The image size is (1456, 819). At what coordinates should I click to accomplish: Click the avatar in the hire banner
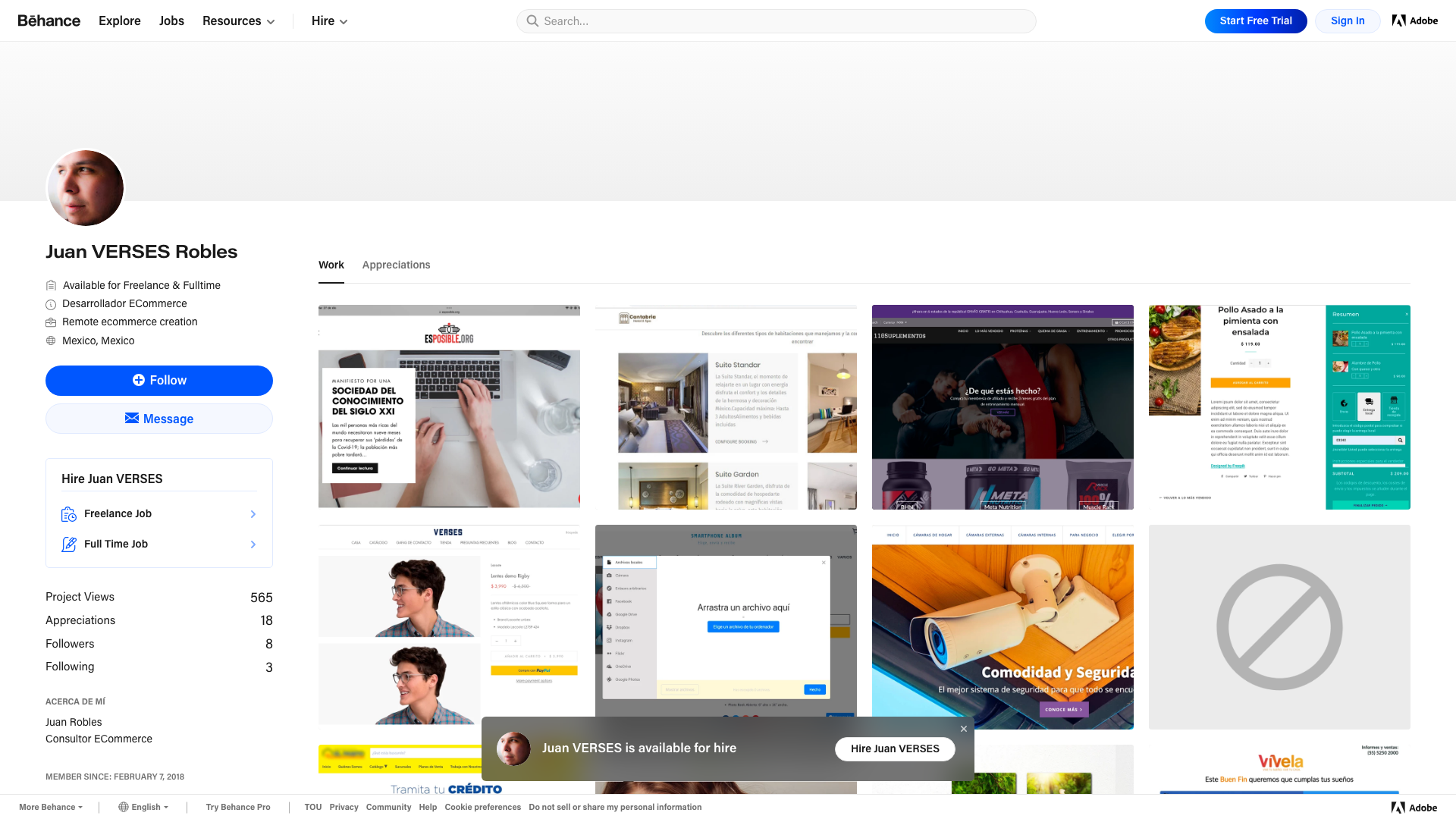coord(513,748)
